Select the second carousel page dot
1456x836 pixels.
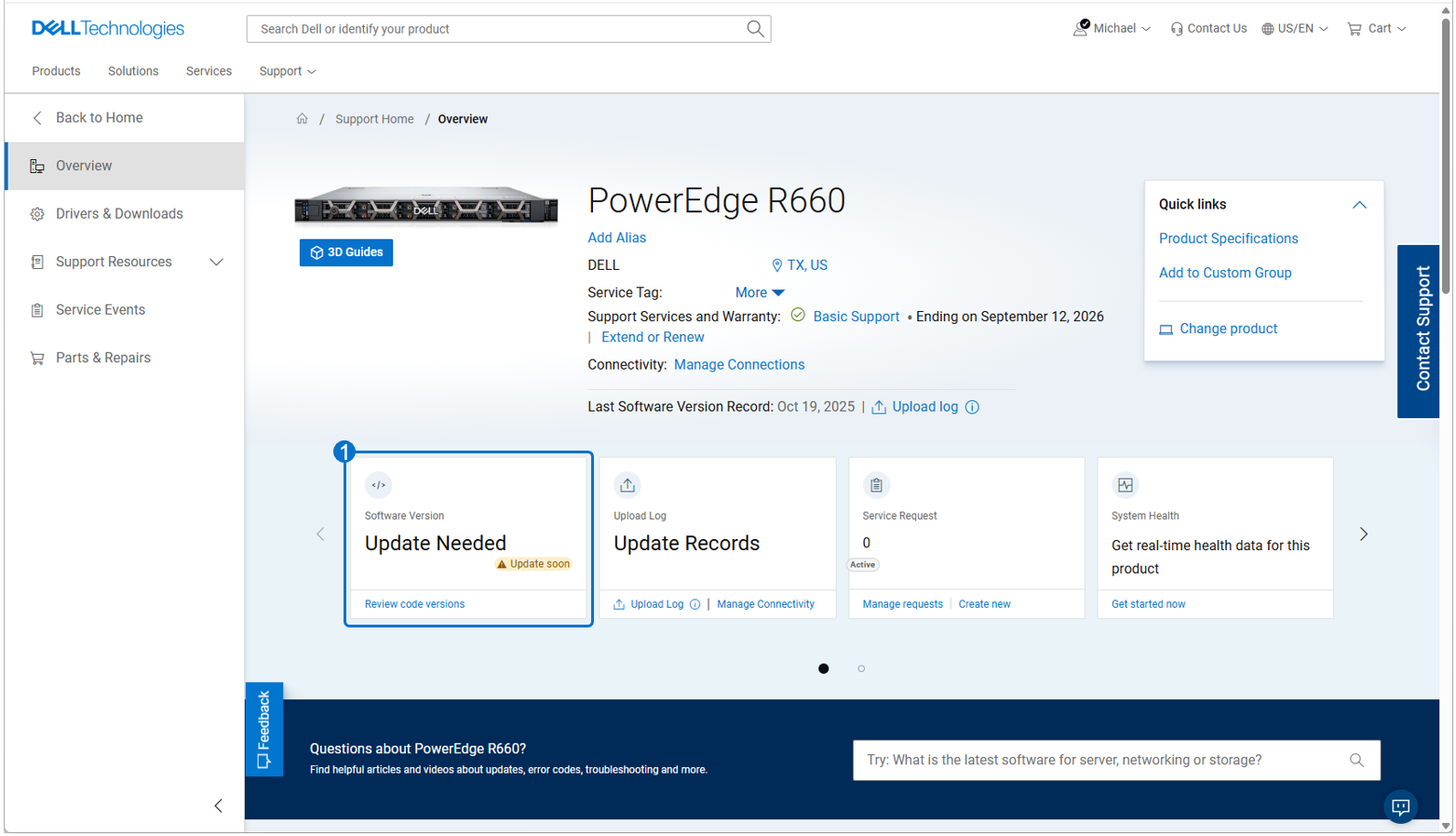(x=862, y=667)
